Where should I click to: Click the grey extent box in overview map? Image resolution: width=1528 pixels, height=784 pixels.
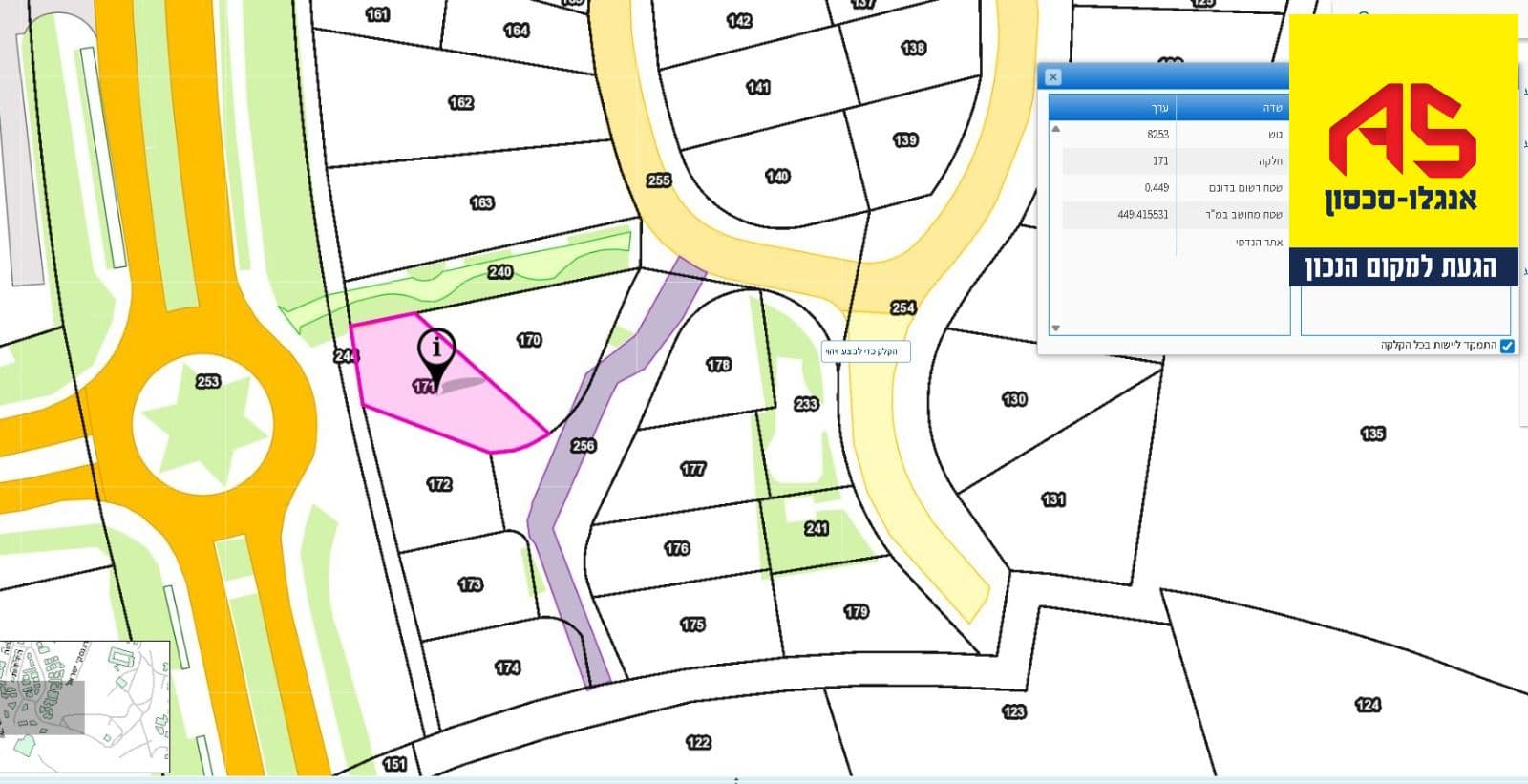click(43, 708)
